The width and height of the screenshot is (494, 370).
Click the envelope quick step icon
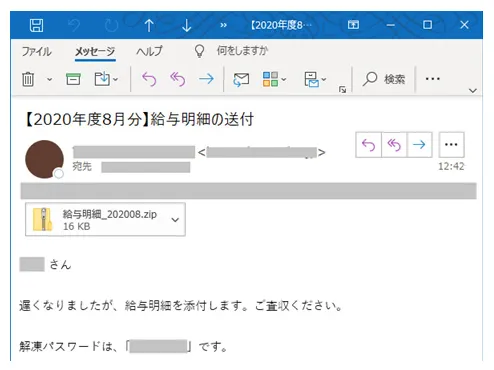click(241, 80)
